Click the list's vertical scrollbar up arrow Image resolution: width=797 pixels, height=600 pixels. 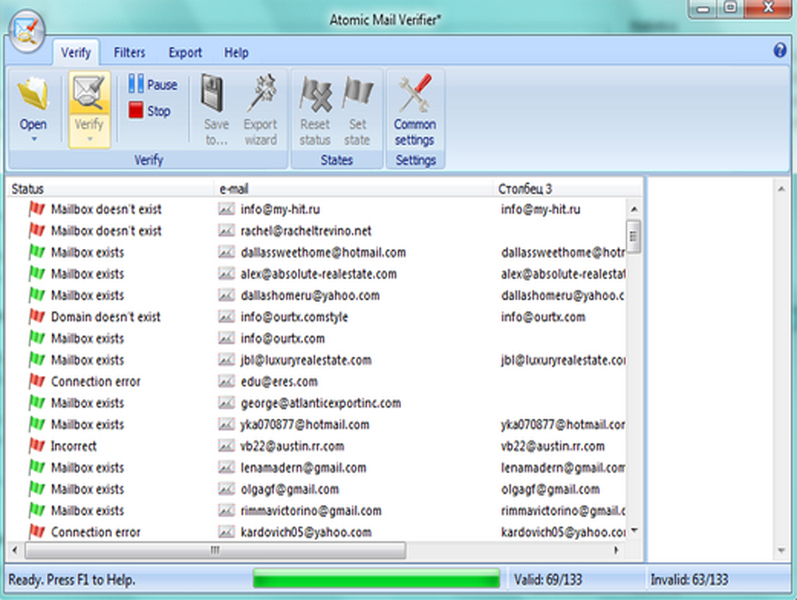(634, 209)
